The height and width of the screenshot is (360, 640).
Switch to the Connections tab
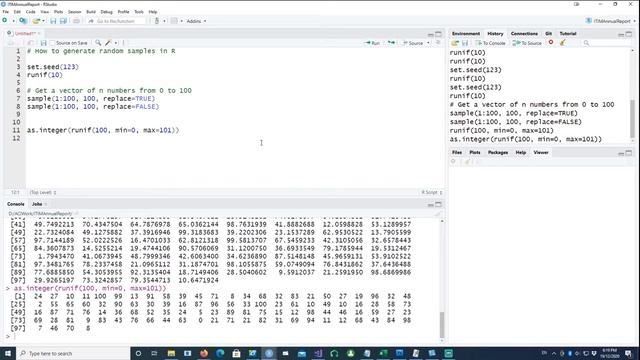tap(524, 33)
